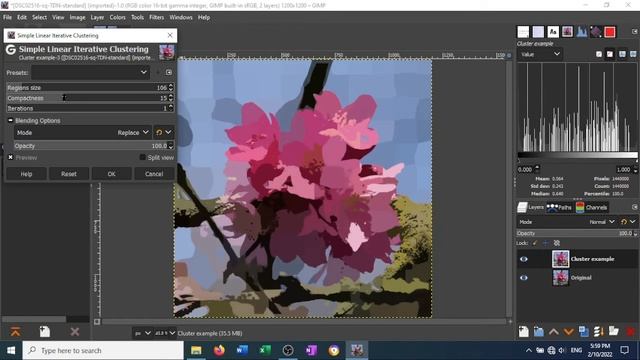Viewport: 640px width, 360px height.
Task: Create a new layer
Action: [x=524, y=331]
